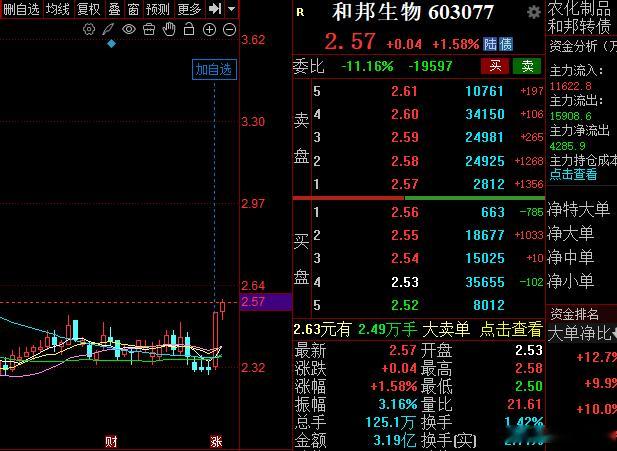This screenshot has width=617, height=451.
Task: Click the 和邦转债 link at top right
Action: pos(579,26)
